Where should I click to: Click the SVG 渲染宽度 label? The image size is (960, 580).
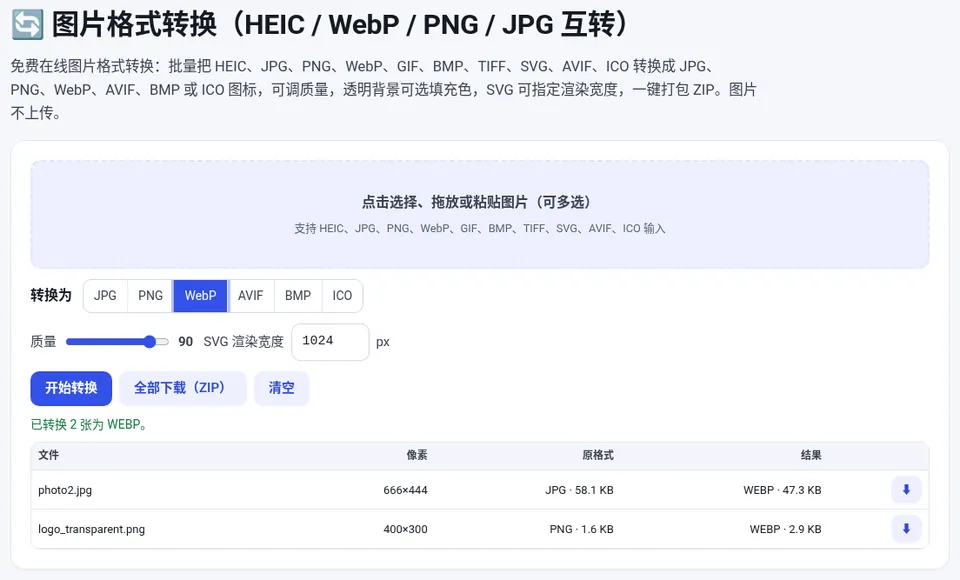pos(244,342)
